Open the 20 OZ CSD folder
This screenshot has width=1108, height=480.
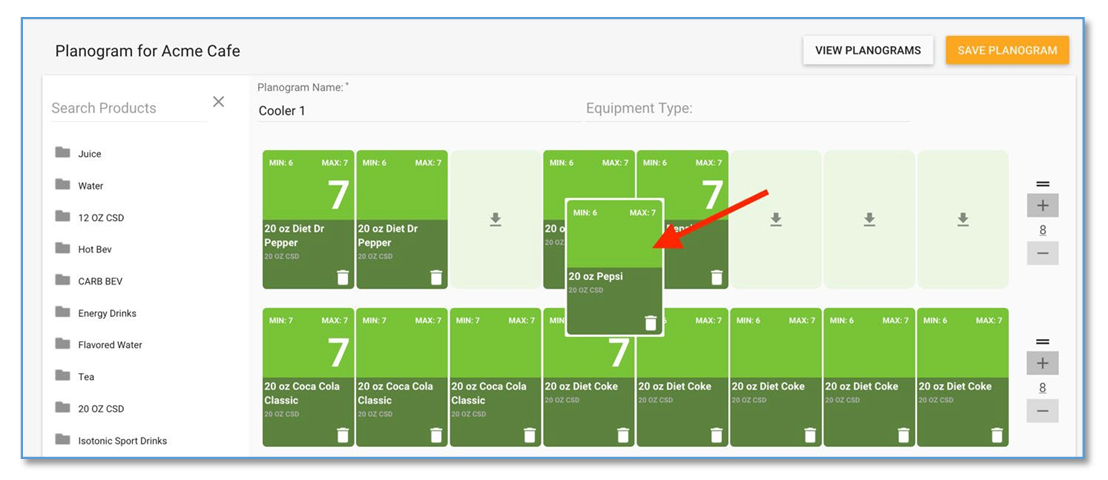(90, 408)
